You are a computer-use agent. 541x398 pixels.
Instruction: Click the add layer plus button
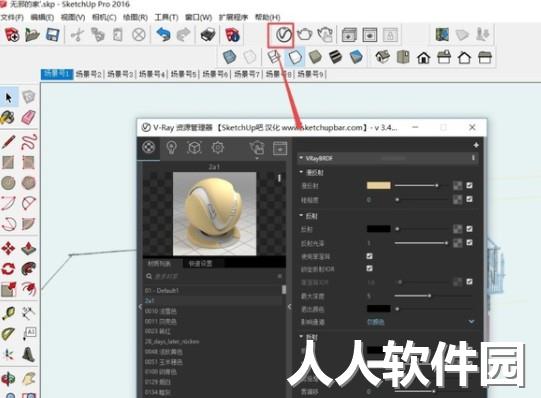pyautogui.click(x=476, y=145)
